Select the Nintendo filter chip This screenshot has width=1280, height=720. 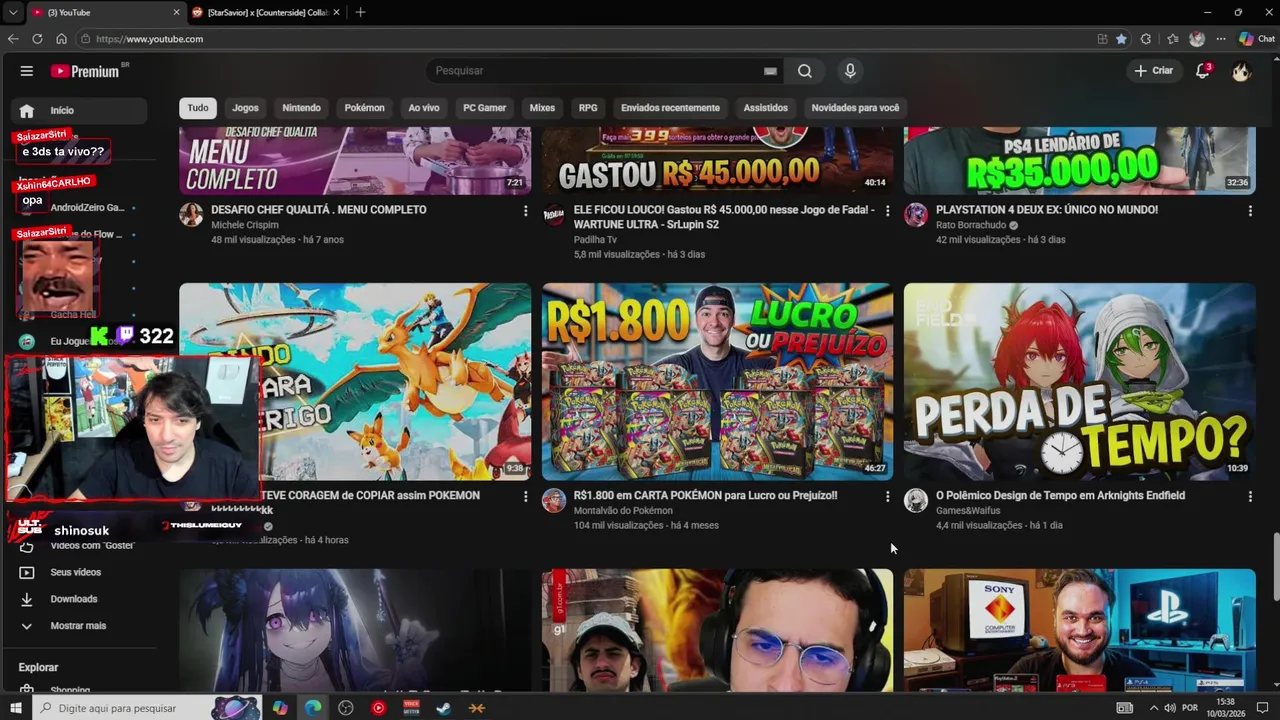coord(301,108)
